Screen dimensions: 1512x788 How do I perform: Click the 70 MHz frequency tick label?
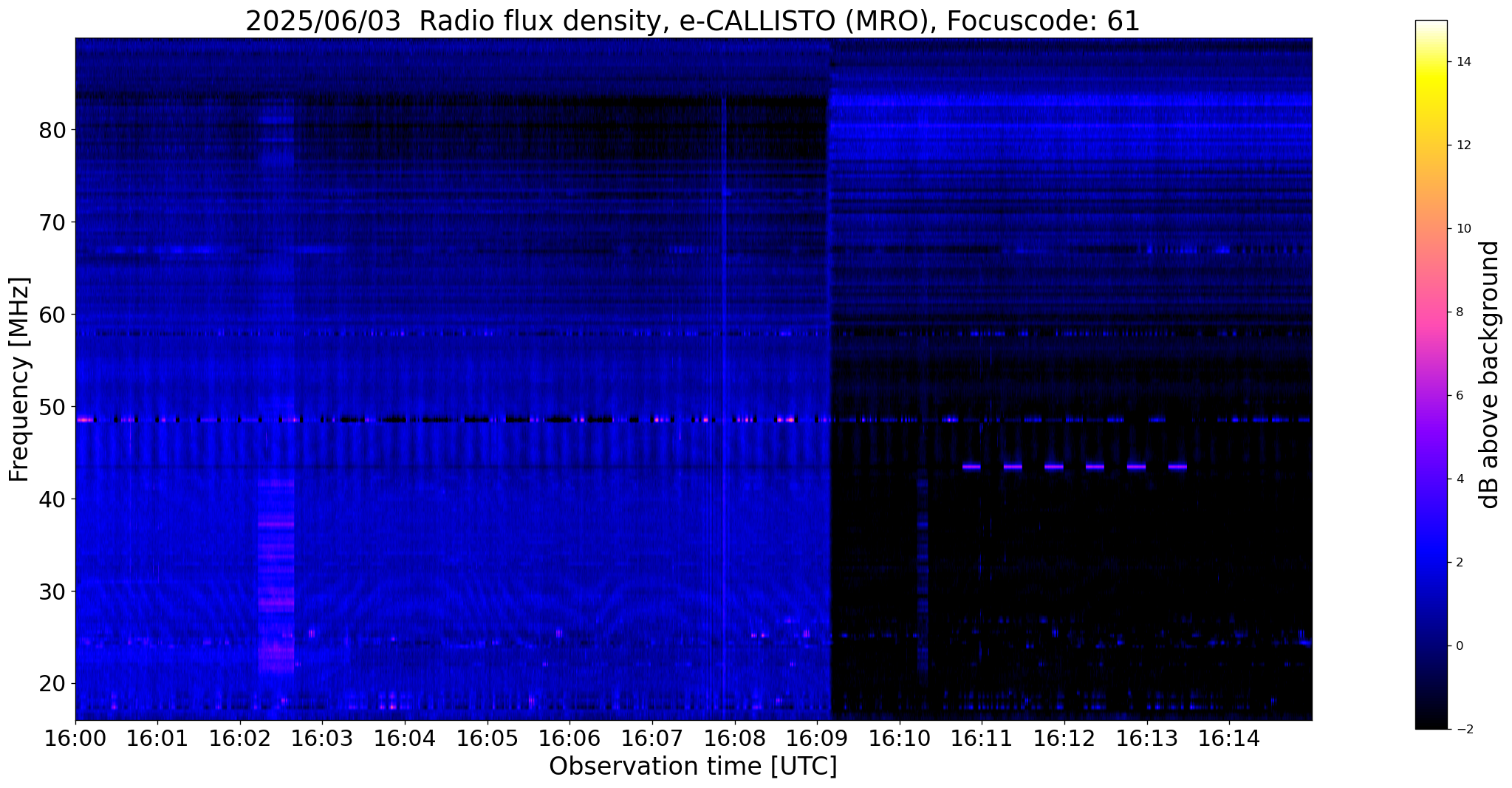[x=52, y=222]
